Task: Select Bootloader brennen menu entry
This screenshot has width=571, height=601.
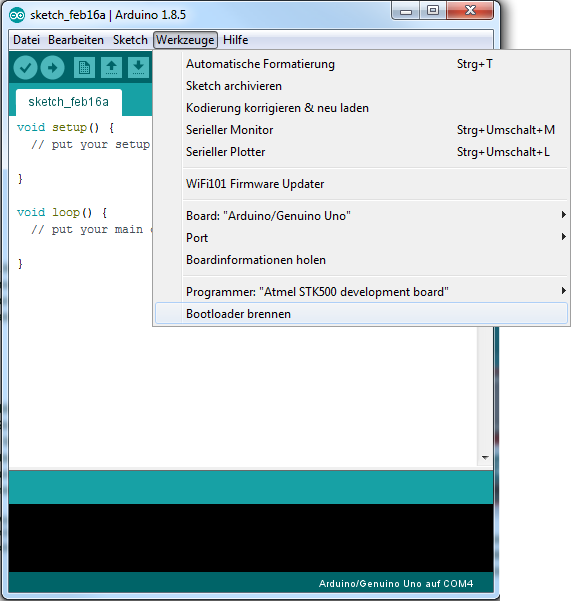Action: (x=361, y=314)
